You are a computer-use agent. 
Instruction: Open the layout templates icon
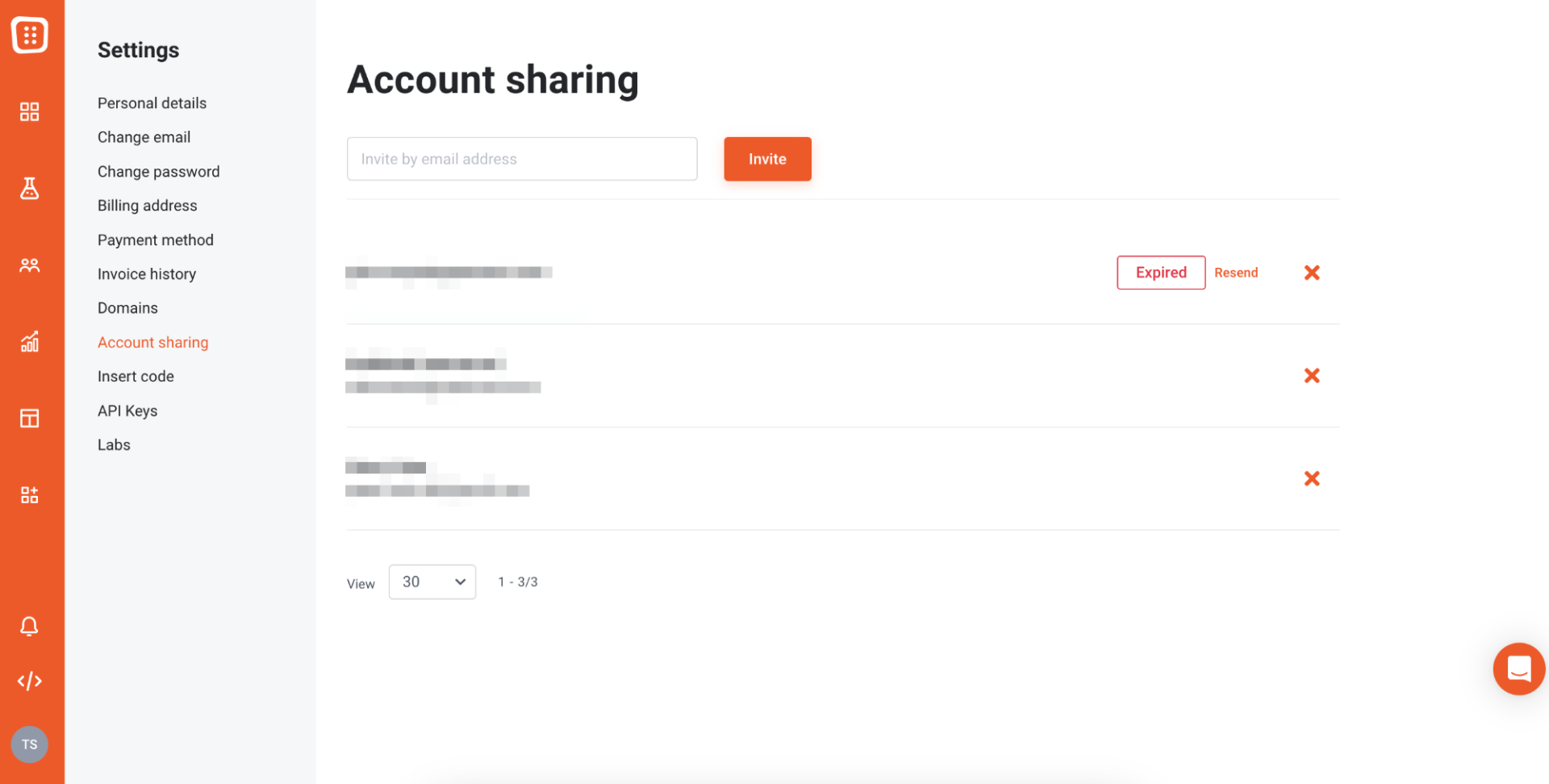point(30,418)
